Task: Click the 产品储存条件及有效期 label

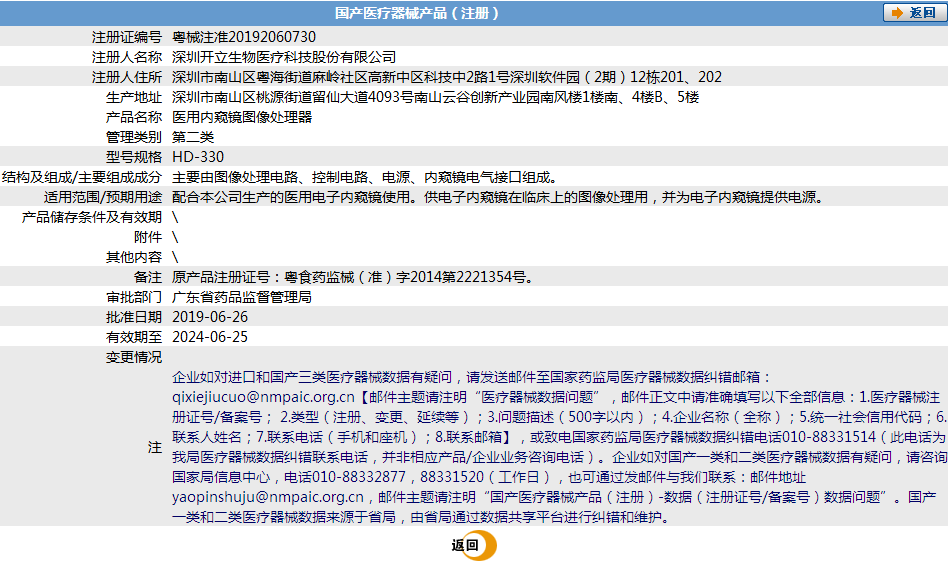Action: [x=91, y=217]
